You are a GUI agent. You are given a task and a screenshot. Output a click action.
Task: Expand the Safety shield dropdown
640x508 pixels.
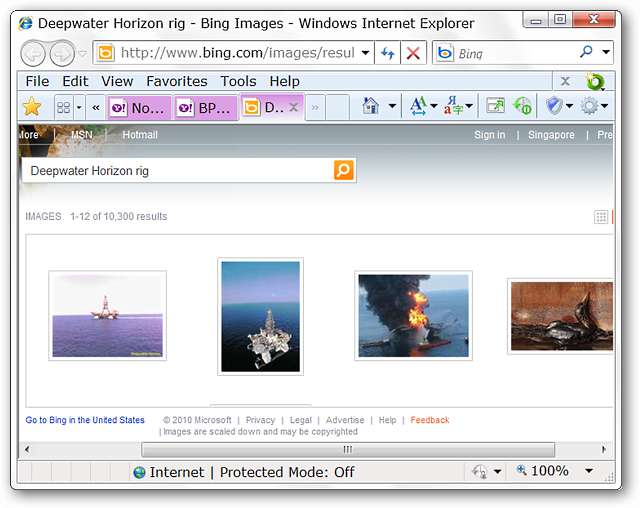pos(569,106)
